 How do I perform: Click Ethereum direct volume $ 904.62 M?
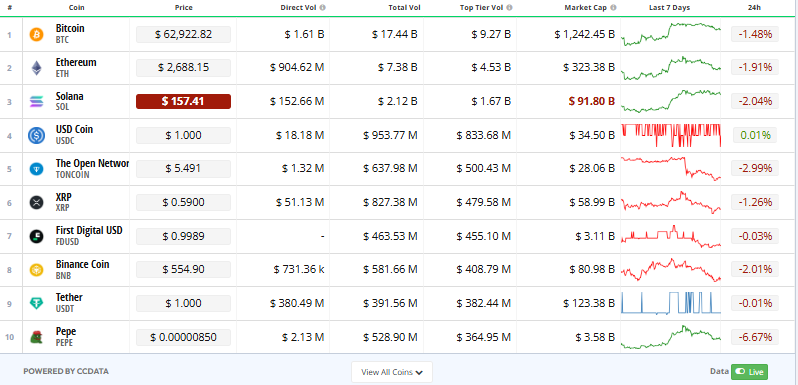pos(297,68)
